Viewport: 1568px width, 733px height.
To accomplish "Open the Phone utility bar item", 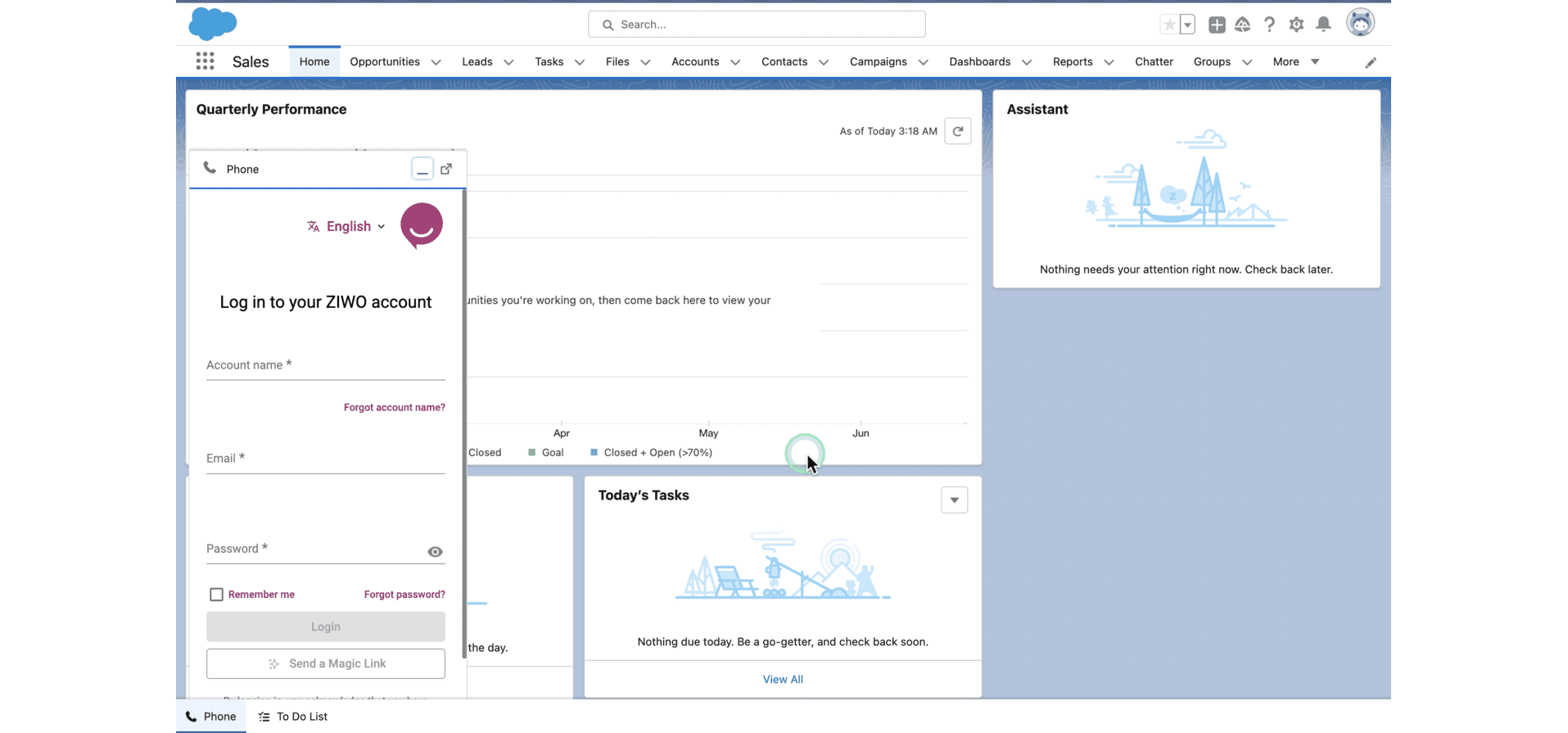I will coord(211,717).
